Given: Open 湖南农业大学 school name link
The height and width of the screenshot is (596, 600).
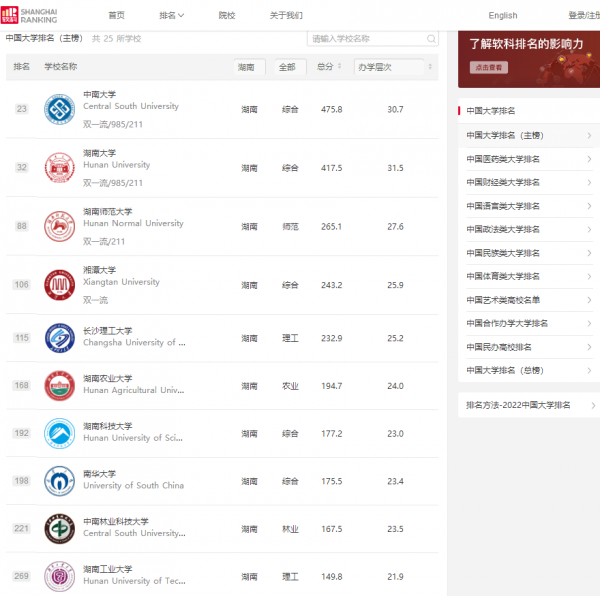Looking at the screenshot, I should tap(108, 378).
